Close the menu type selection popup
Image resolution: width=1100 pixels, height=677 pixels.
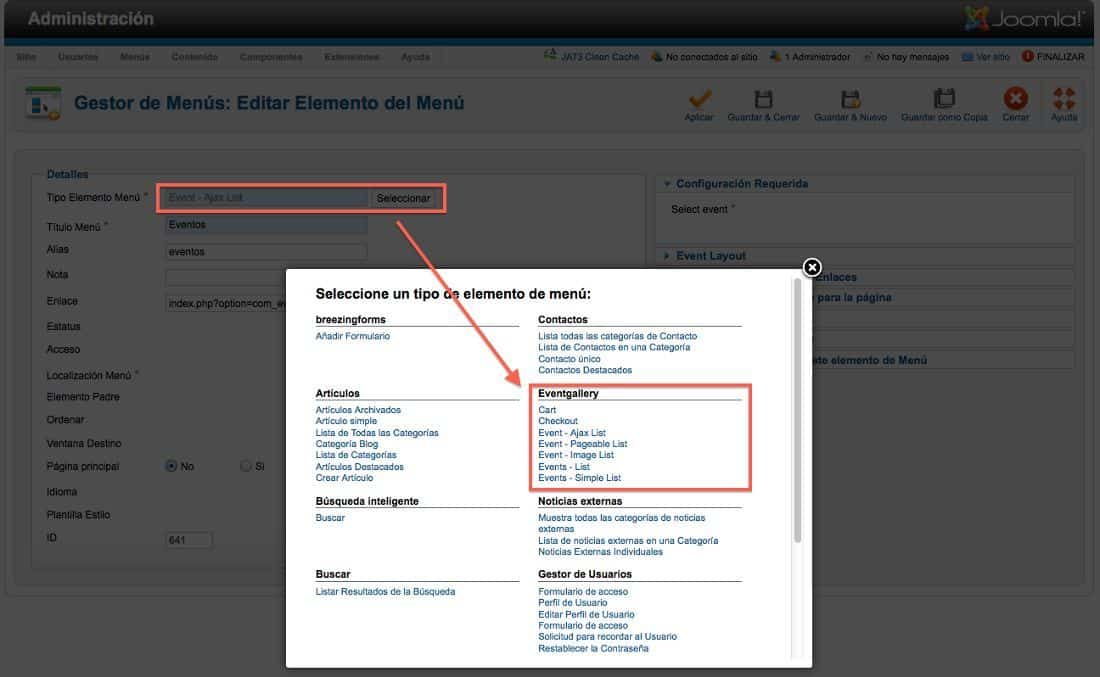812,267
